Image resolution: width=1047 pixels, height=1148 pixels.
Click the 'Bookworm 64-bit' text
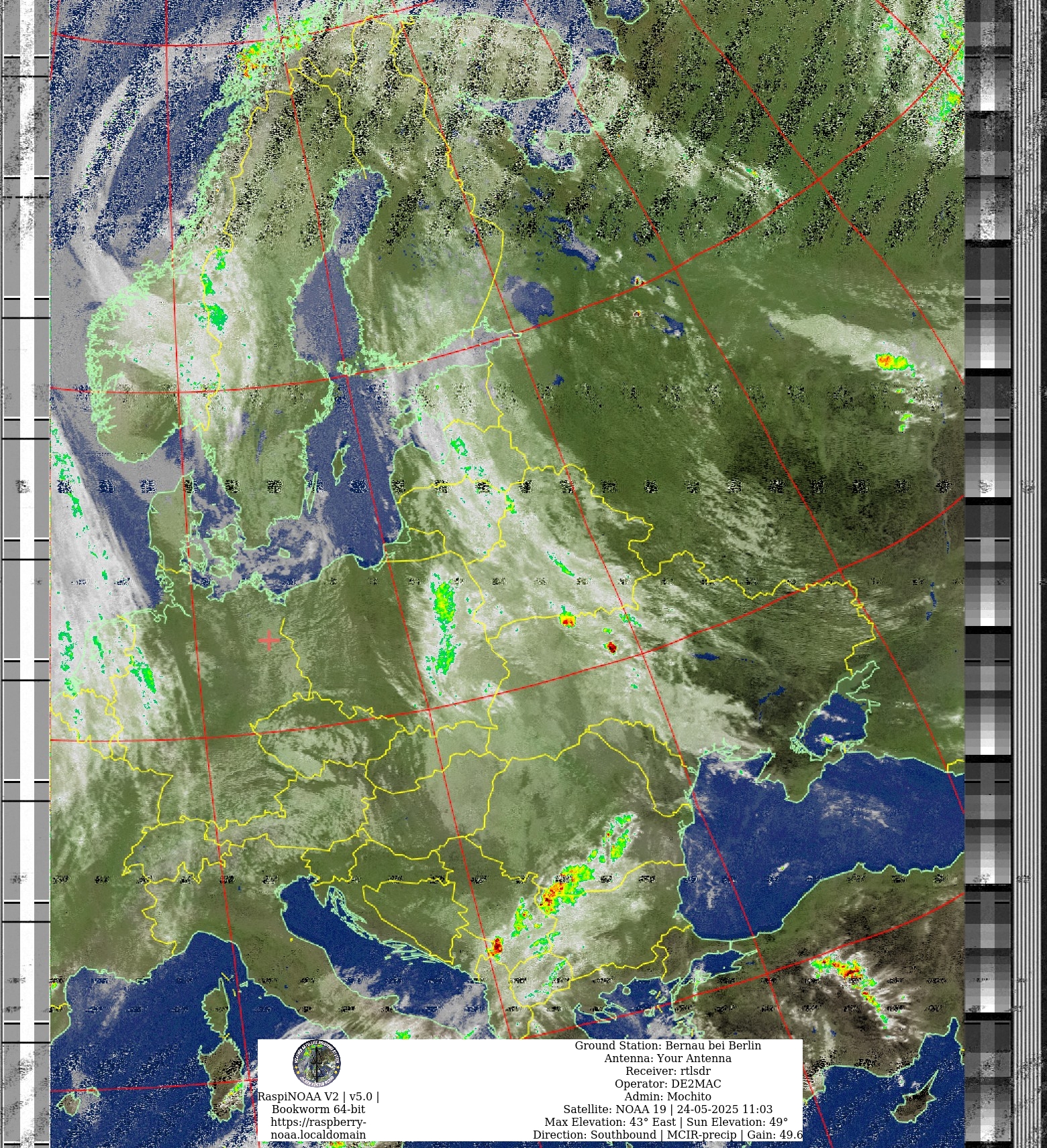(318, 1109)
